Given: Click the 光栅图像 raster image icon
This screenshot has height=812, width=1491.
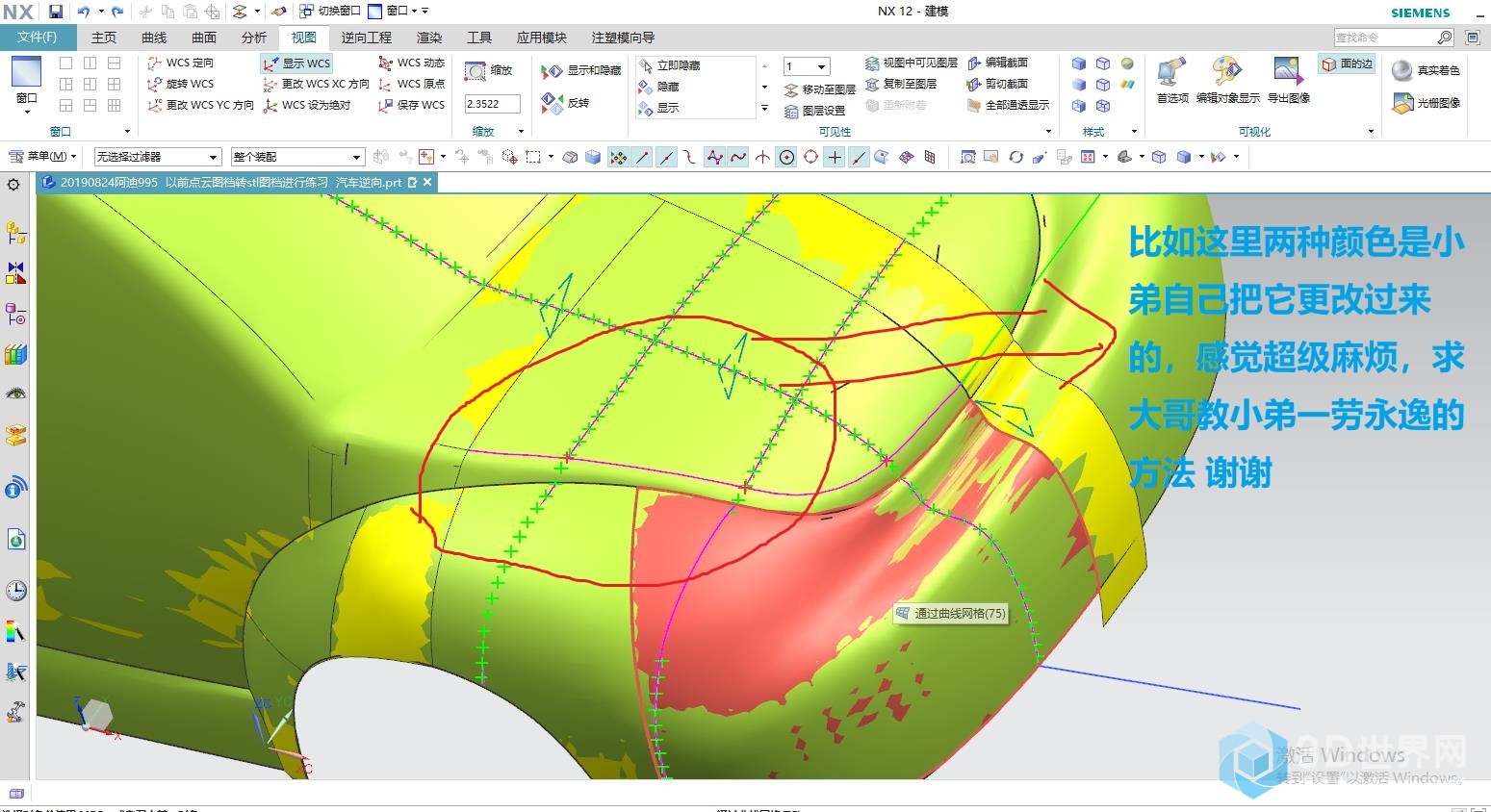Looking at the screenshot, I should (1401, 102).
